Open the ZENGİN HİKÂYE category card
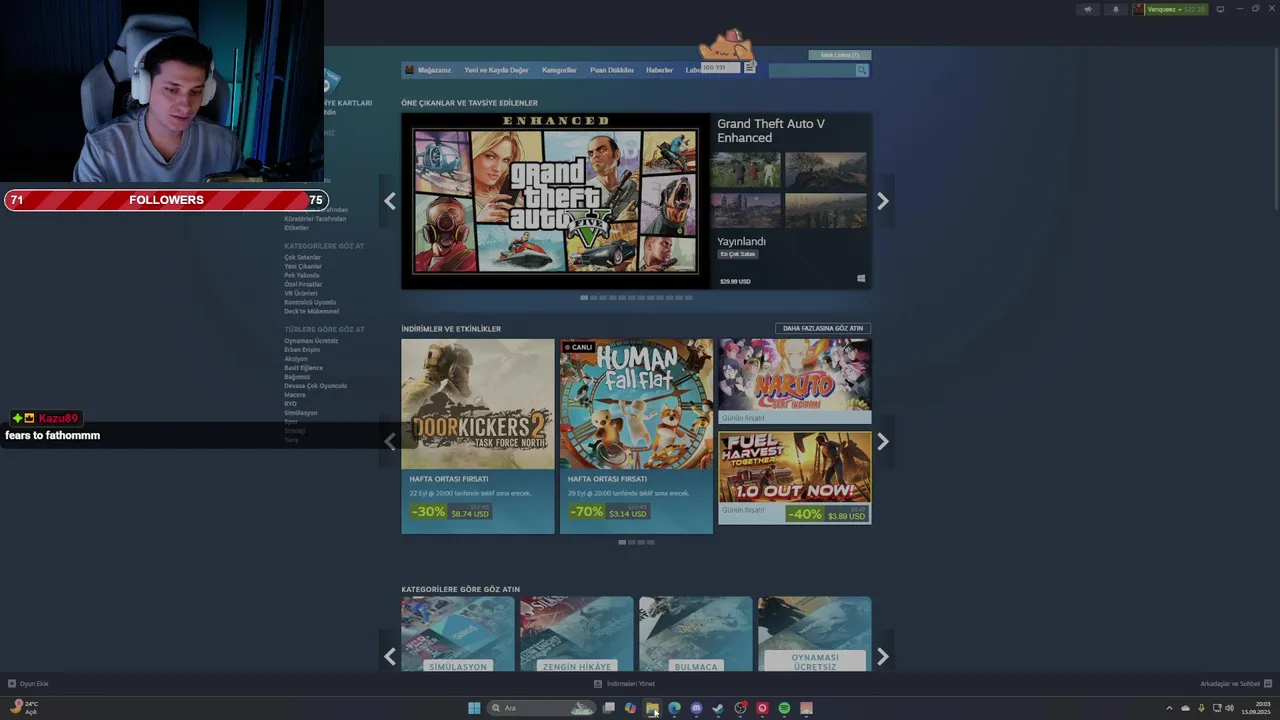Screen dimensions: 1280x720 pos(576,634)
